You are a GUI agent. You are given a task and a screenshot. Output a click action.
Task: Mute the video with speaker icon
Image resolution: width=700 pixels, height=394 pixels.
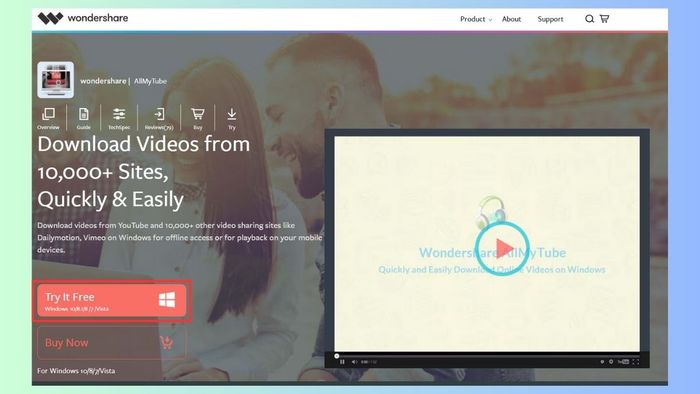pos(354,362)
